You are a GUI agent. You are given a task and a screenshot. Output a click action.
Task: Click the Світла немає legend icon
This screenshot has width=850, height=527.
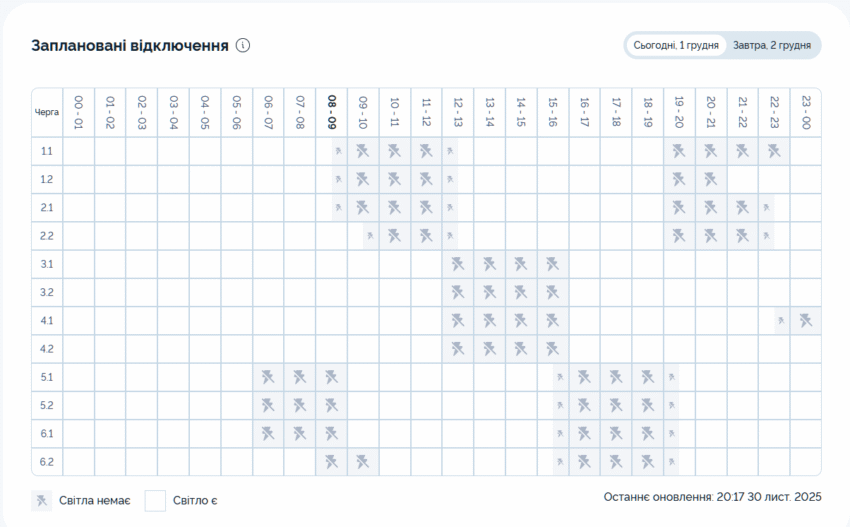click(41, 500)
